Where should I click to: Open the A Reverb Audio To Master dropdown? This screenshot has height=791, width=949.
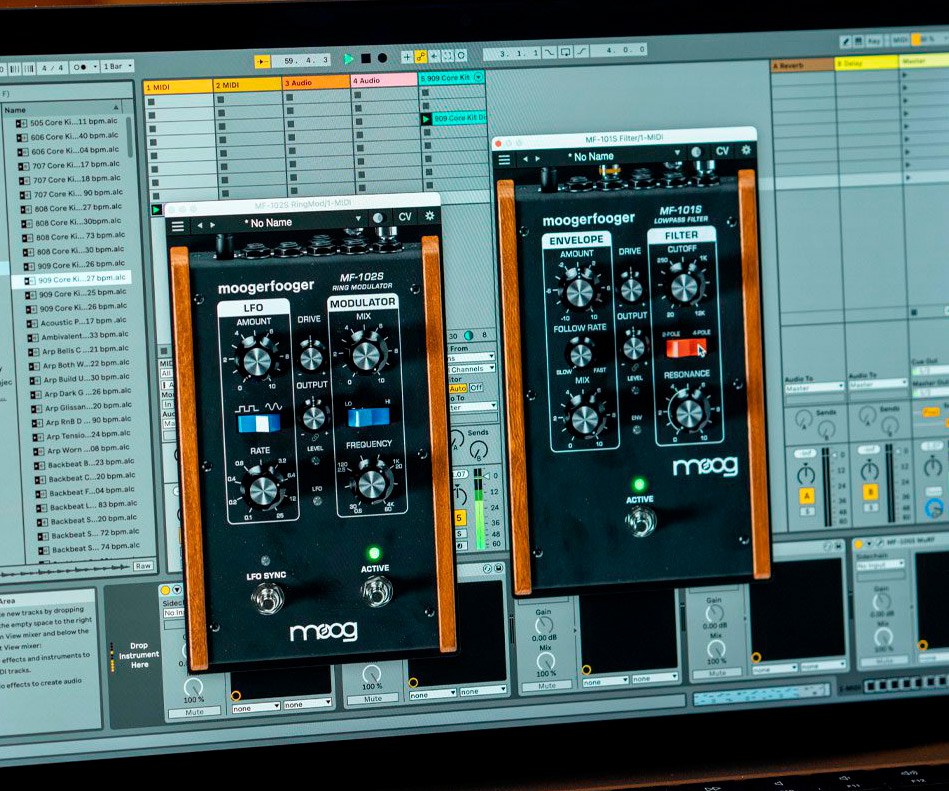click(x=815, y=387)
